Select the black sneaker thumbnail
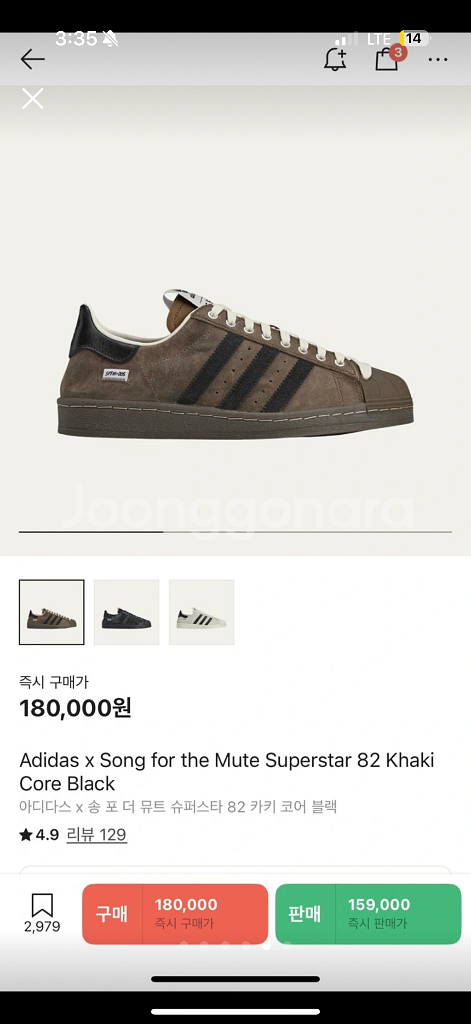471x1024 pixels. tap(127, 612)
